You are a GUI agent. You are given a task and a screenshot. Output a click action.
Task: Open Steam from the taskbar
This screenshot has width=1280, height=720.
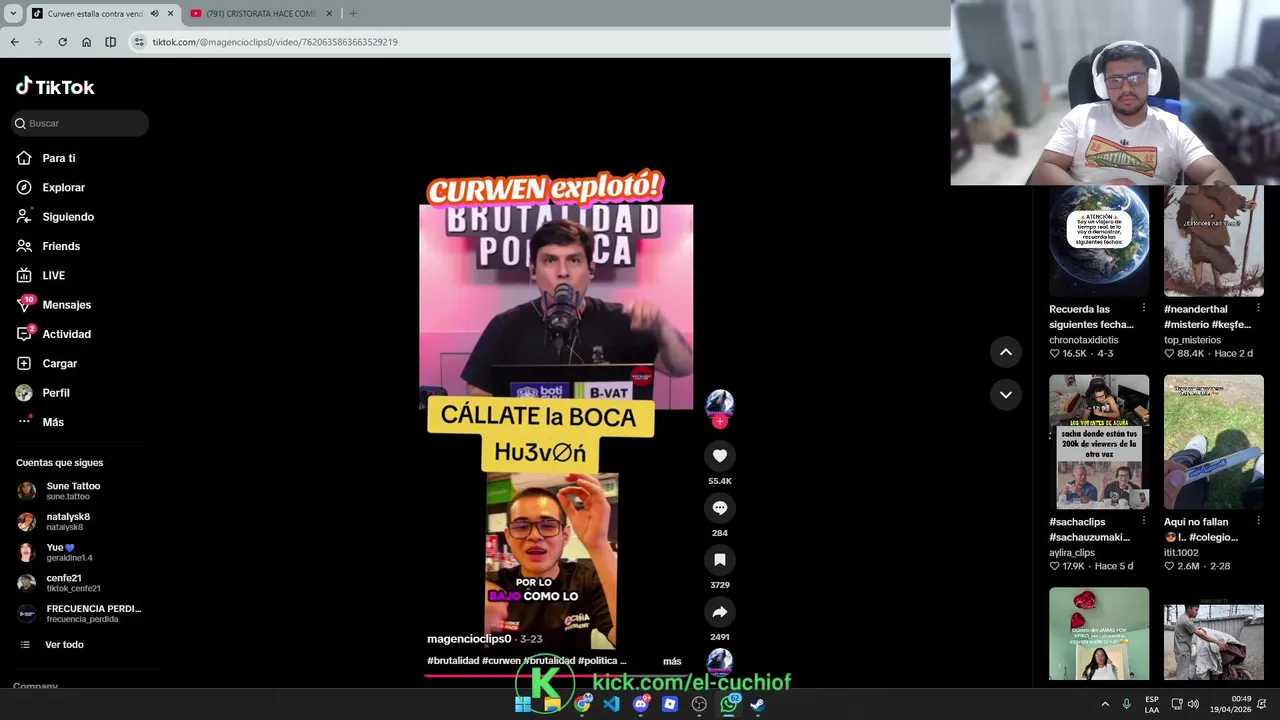(x=758, y=704)
